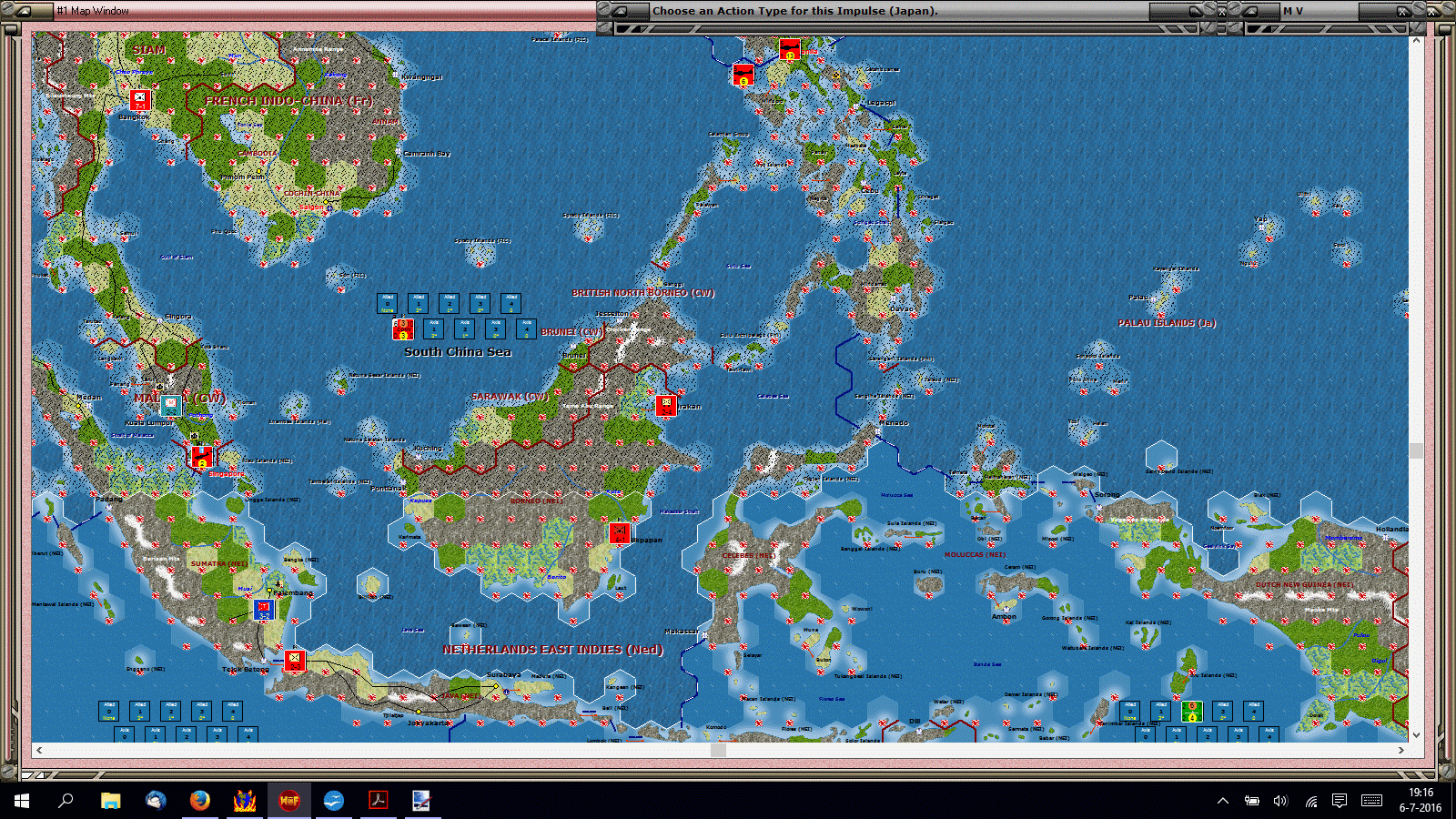This screenshot has height=819, width=1456.
Task: Click the 'NETHERLANDS EAST INDIES (Ned)' label
Action: coord(553,650)
